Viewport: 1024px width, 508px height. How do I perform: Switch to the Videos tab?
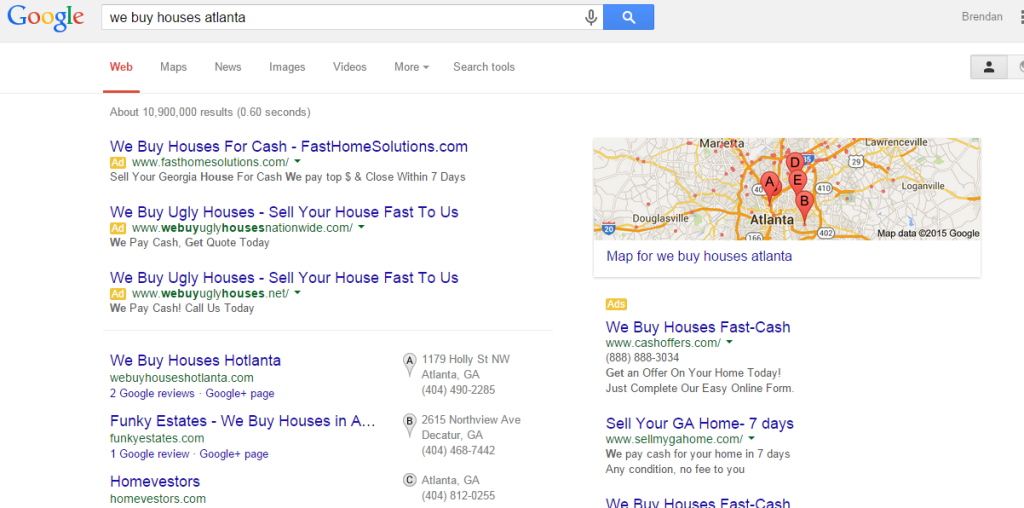[x=350, y=67]
